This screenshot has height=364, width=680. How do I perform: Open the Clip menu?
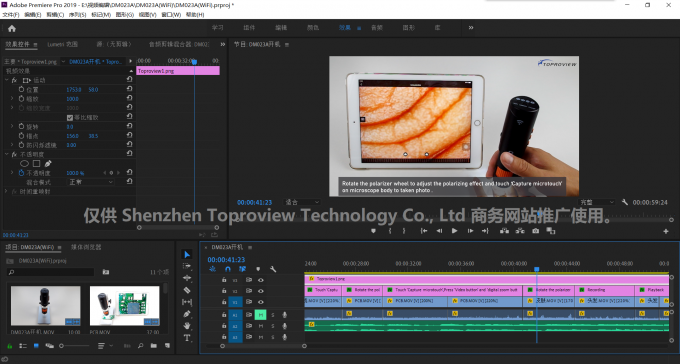55,15
